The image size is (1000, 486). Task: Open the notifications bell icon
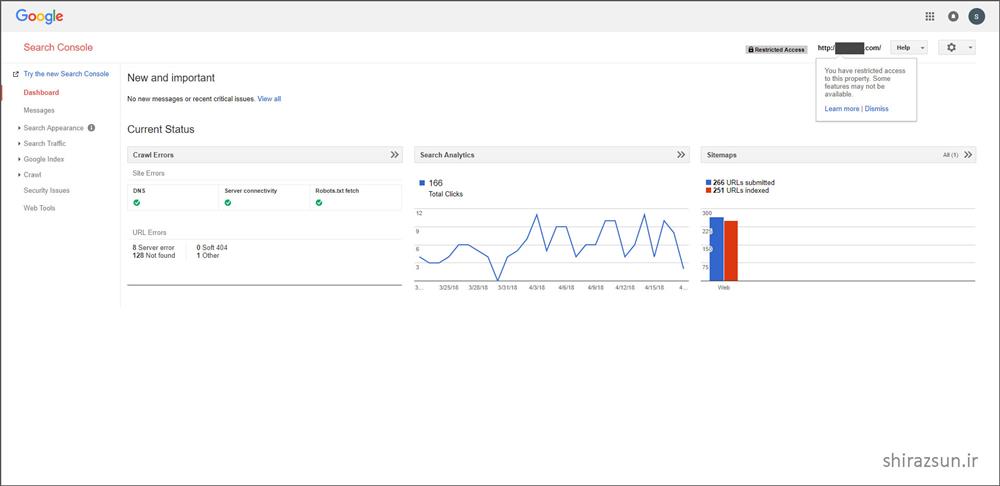(x=953, y=17)
